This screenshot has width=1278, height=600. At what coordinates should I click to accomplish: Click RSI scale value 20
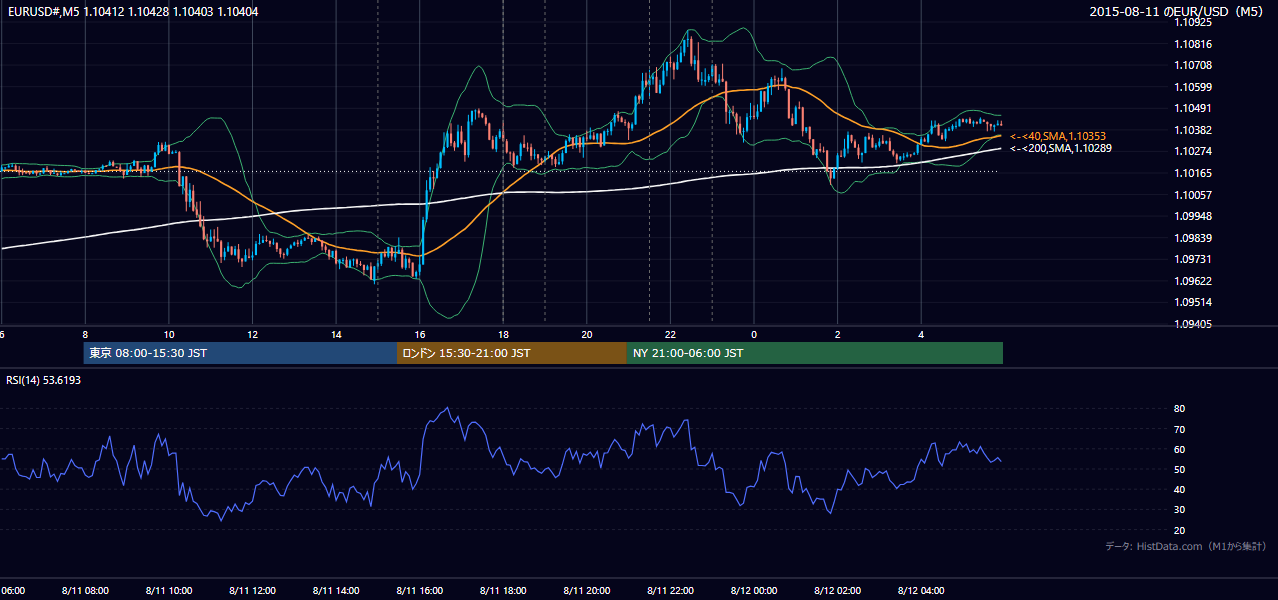click(x=1179, y=530)
